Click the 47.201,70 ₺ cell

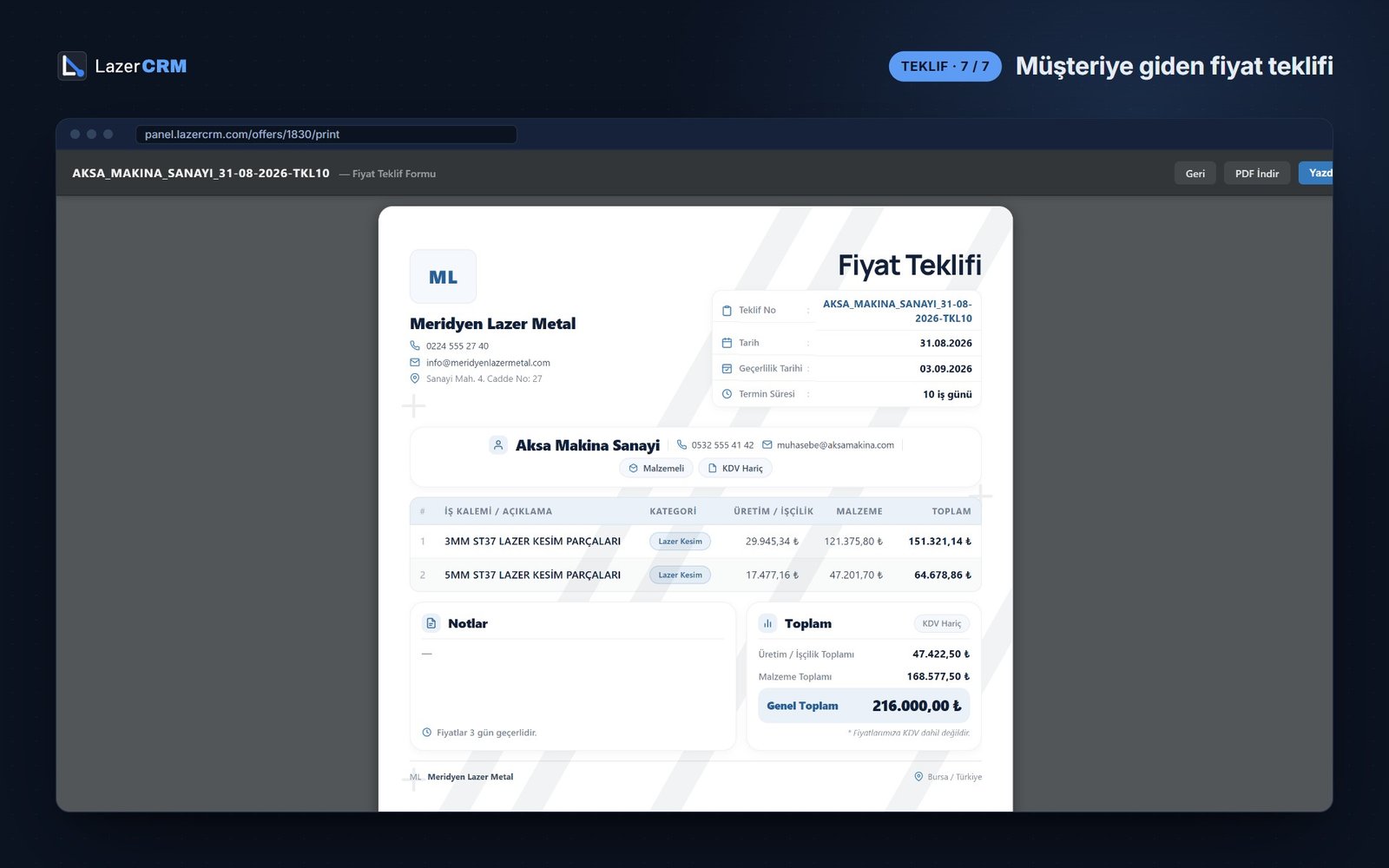pos(856,575)
